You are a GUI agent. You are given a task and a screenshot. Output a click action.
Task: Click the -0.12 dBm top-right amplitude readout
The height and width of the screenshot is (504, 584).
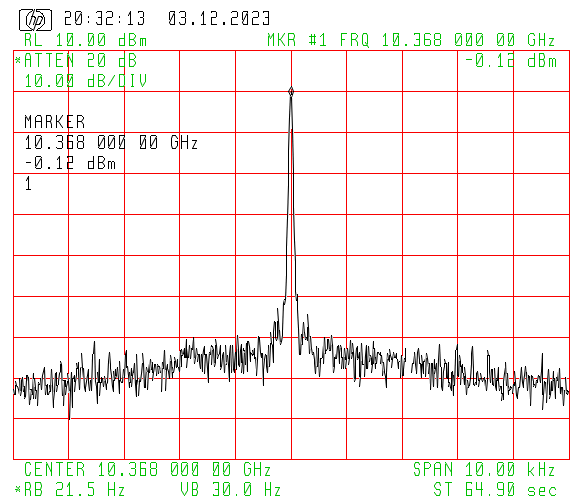(511, 61)
